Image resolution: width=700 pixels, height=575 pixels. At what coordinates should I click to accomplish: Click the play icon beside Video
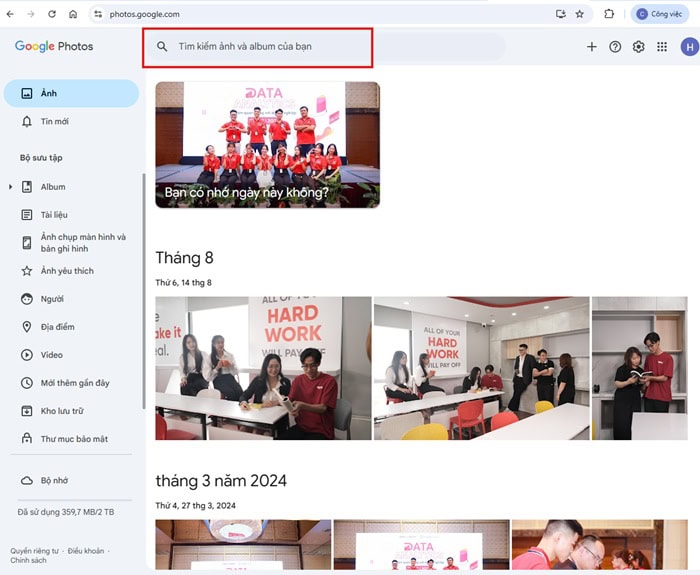(x=27, y=355)
